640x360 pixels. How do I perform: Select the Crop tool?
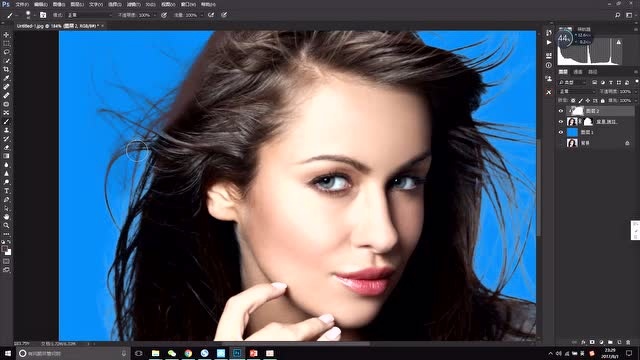pyautogui.click(x=6, y=69)
